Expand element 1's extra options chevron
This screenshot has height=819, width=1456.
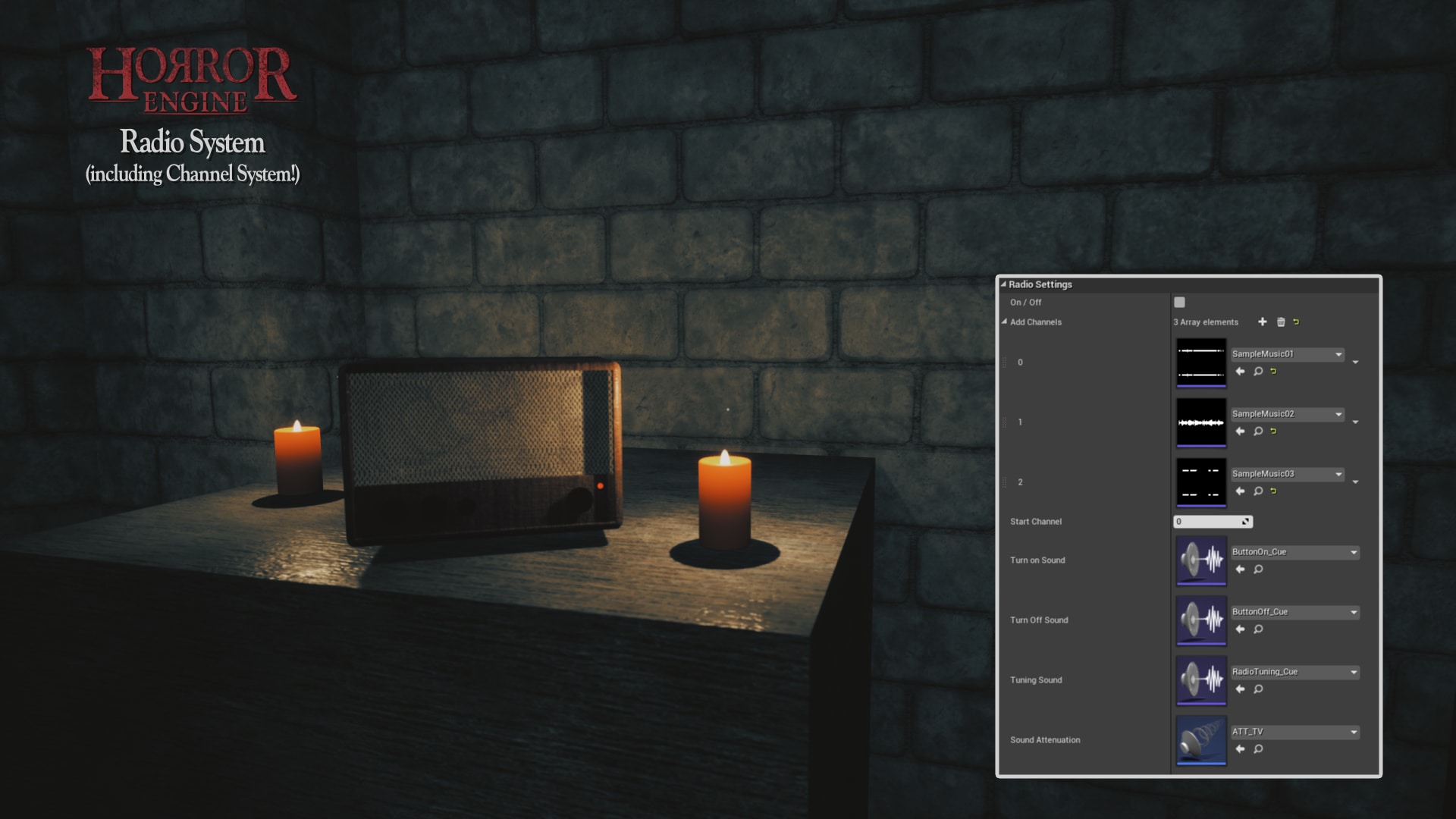point(1355,421)
